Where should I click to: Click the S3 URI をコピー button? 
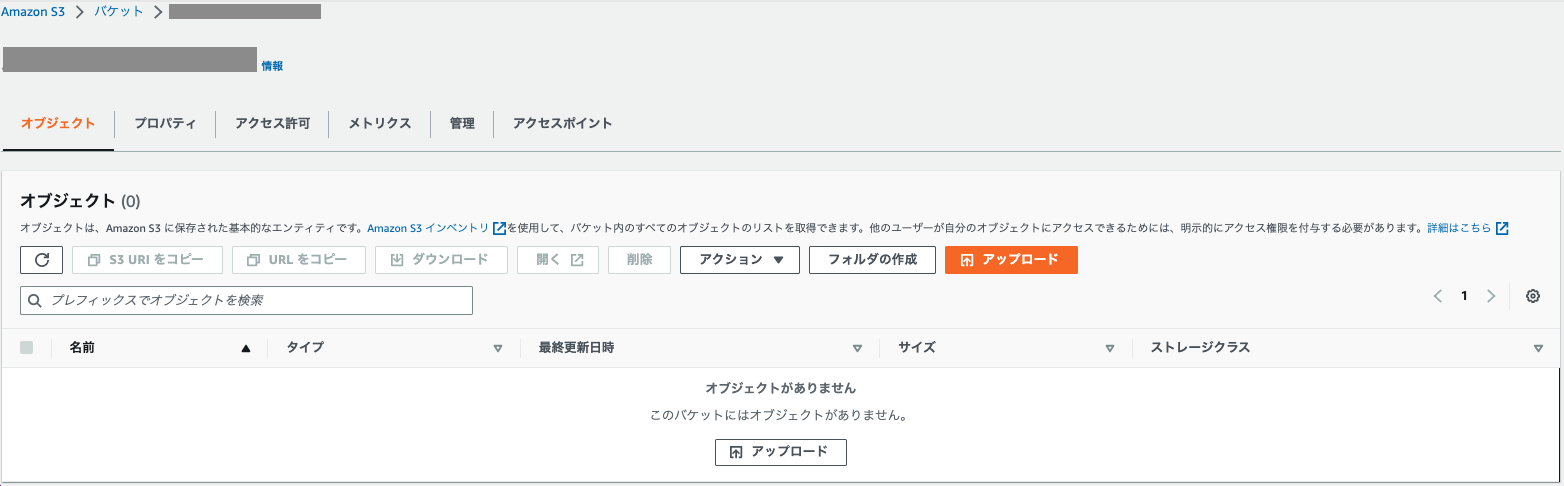tap(147, 260)
